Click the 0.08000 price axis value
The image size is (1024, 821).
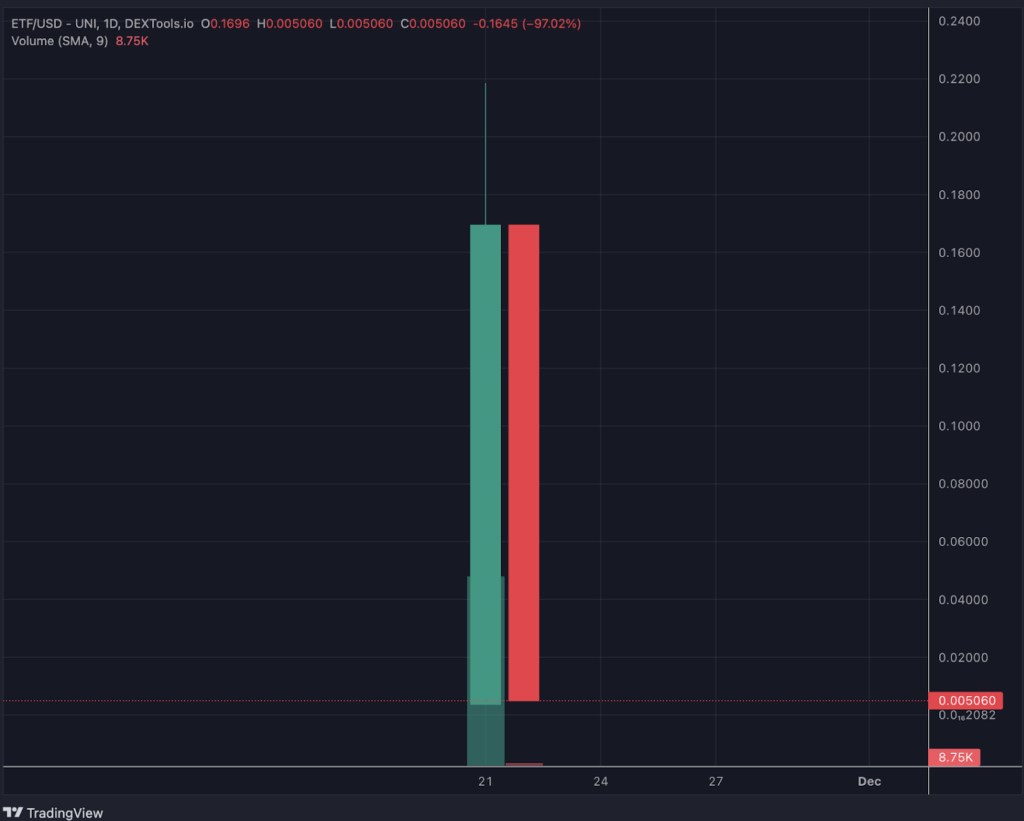click(963, 484)
